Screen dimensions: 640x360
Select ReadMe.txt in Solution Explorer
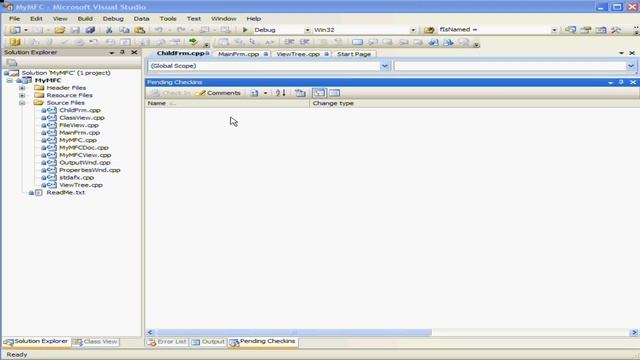pos(66,192)
